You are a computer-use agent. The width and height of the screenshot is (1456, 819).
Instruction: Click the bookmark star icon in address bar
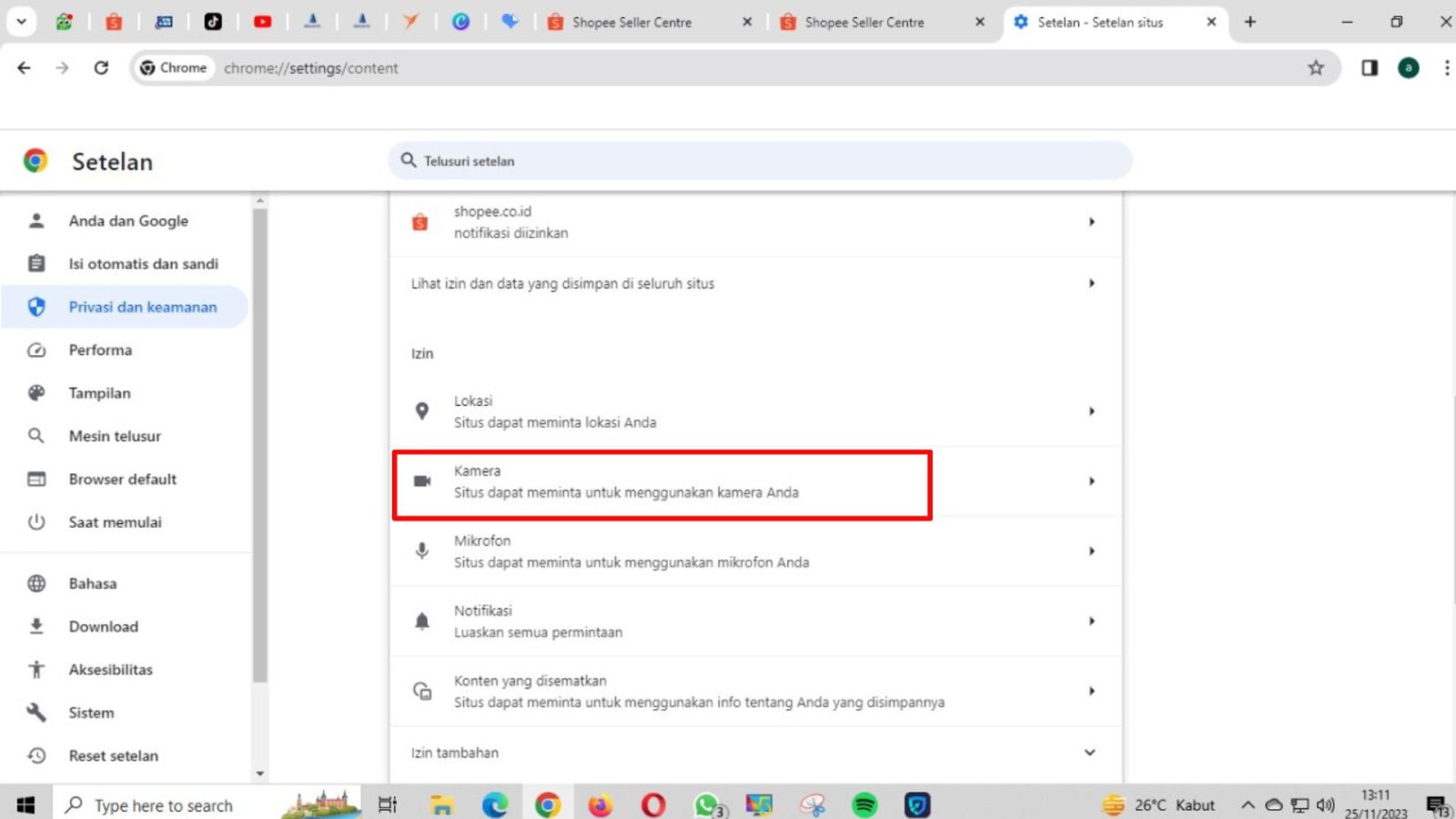coord(1315,67)
